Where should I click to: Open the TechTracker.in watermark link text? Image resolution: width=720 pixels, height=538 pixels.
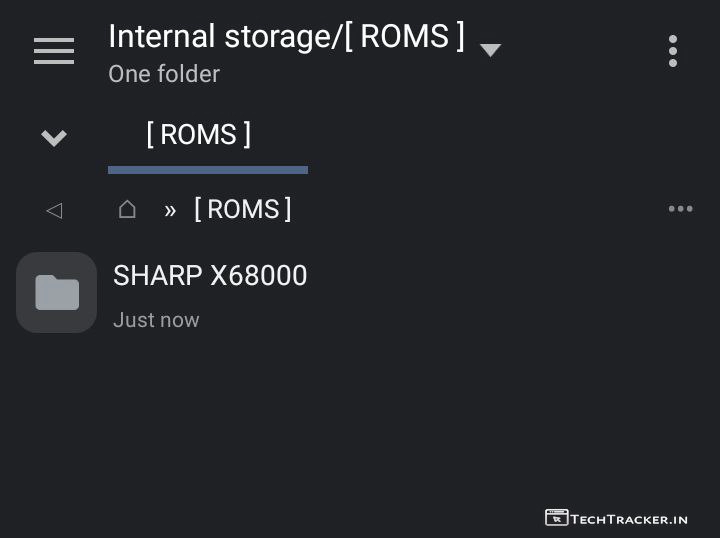(629, 518)
